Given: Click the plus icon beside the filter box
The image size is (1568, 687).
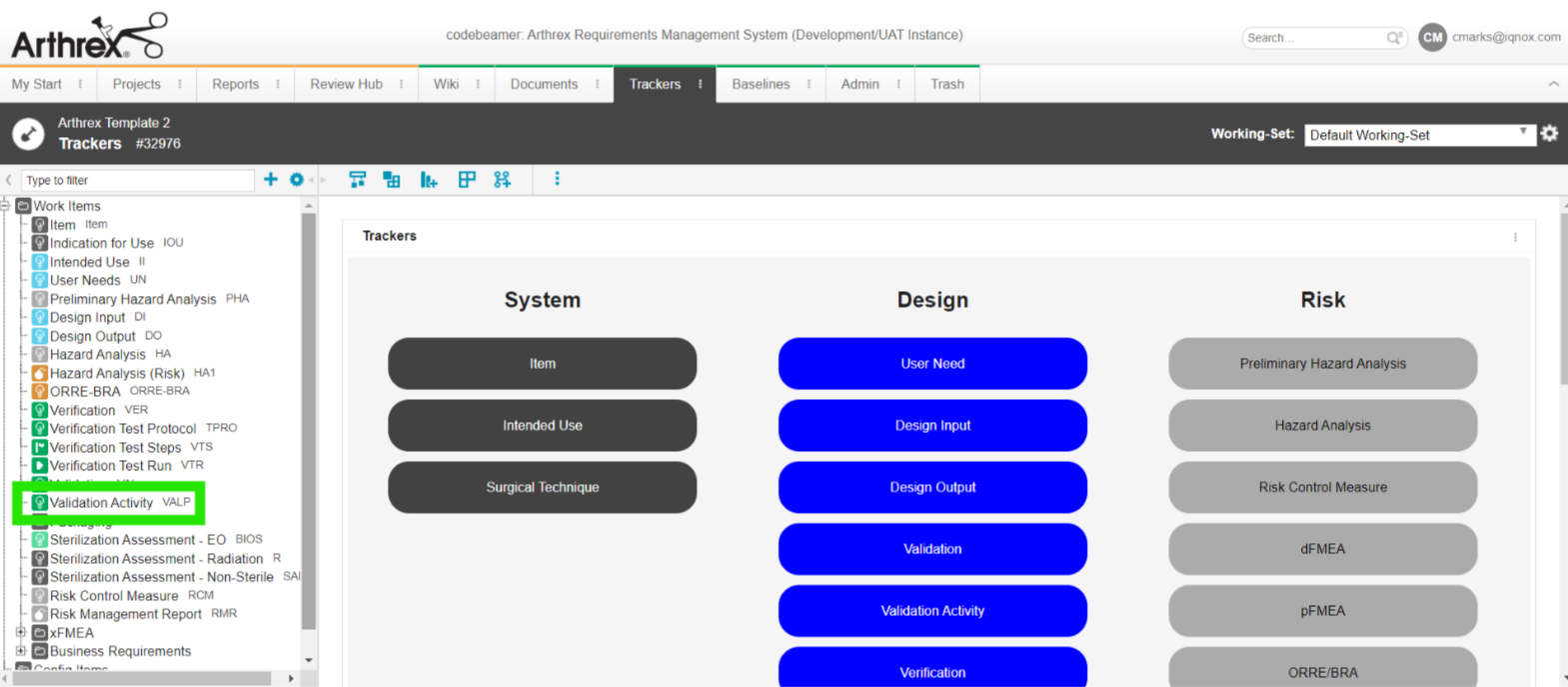Looking at the screenshot, I should 271,179.
